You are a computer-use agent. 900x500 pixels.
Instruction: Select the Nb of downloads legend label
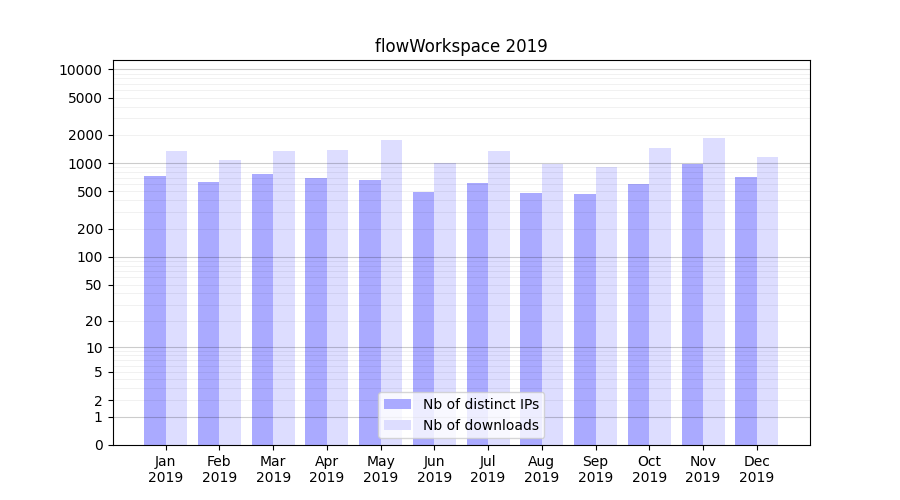480,425
